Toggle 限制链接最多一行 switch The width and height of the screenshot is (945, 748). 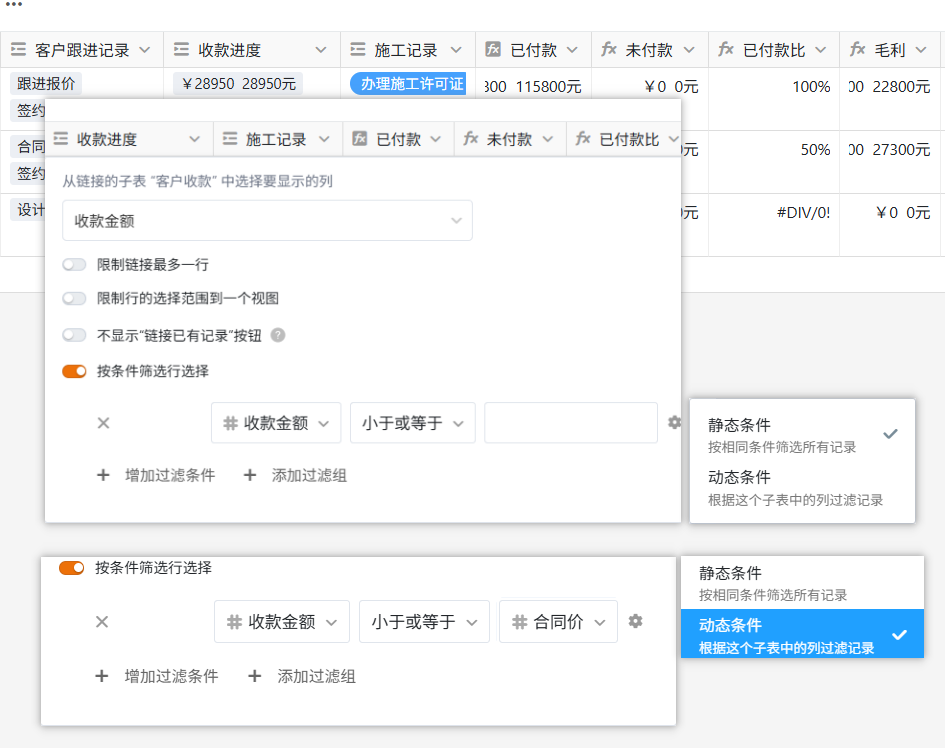(74, 265)
